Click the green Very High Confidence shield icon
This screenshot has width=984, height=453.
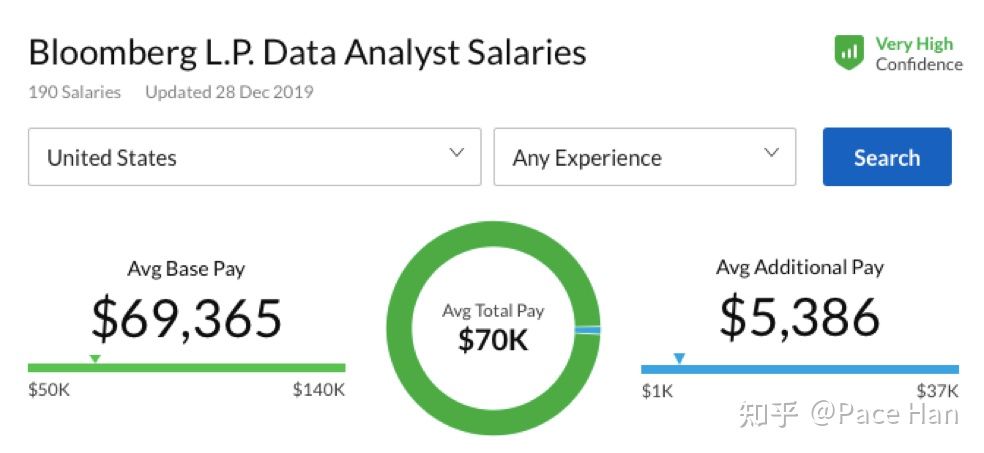849,53
